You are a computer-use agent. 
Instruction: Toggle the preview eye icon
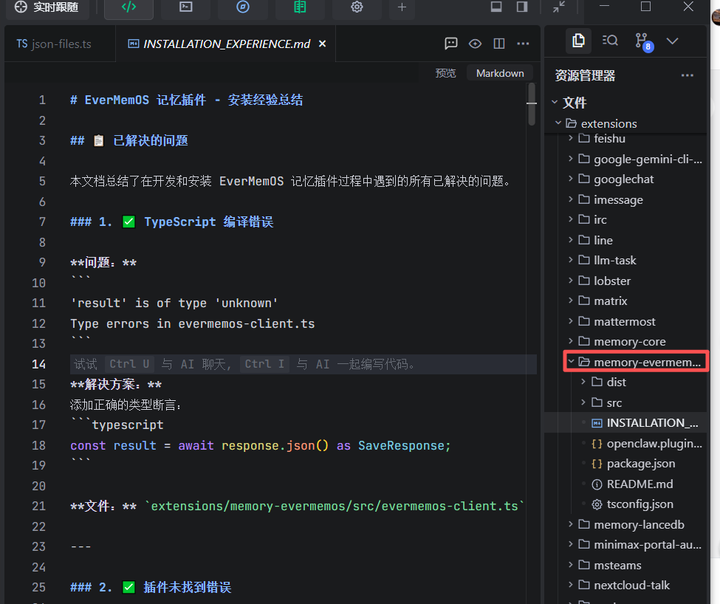tap(475, 44)
